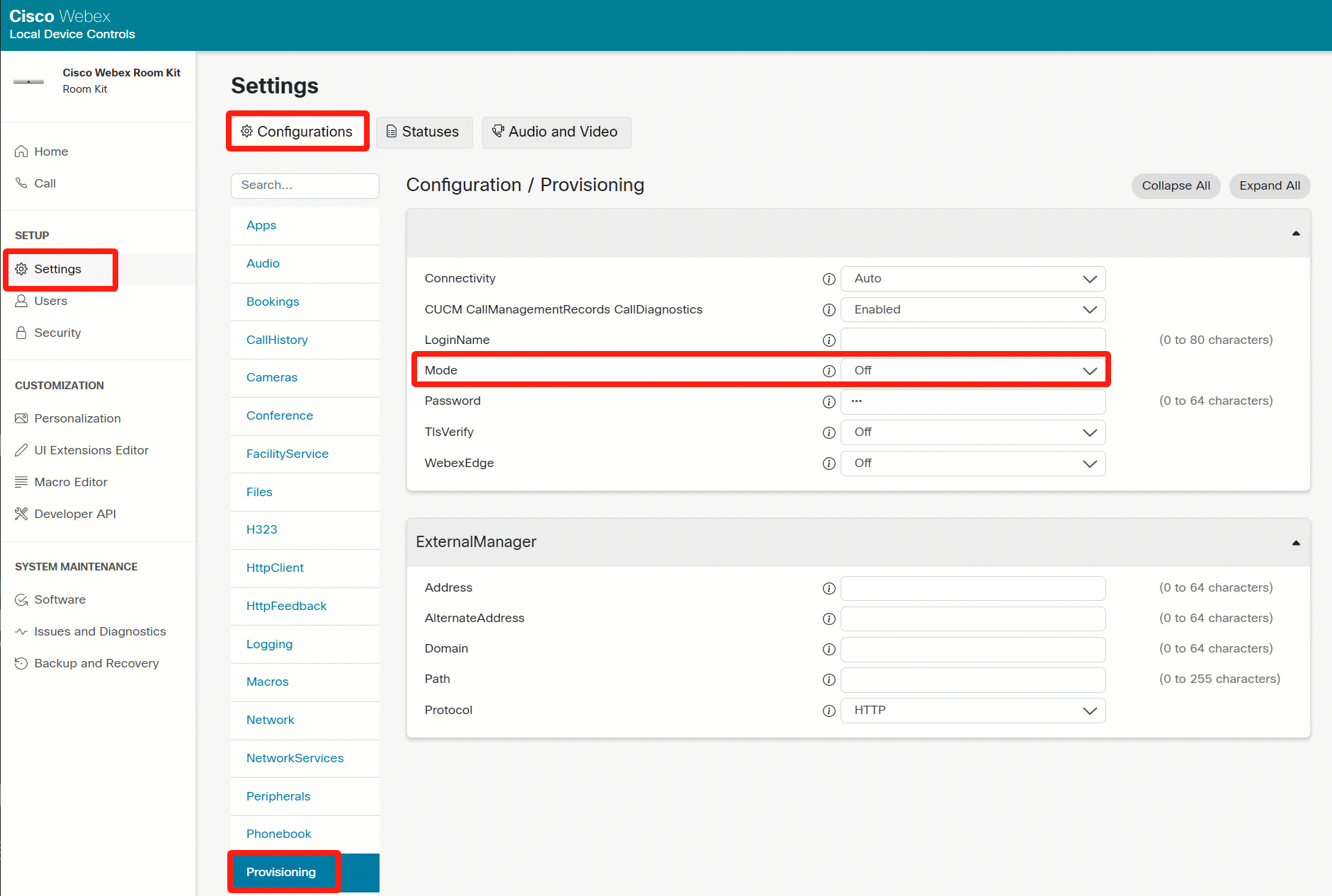Switch to the Audio and Video tab

pyautogui.click(x=557, y=132)
